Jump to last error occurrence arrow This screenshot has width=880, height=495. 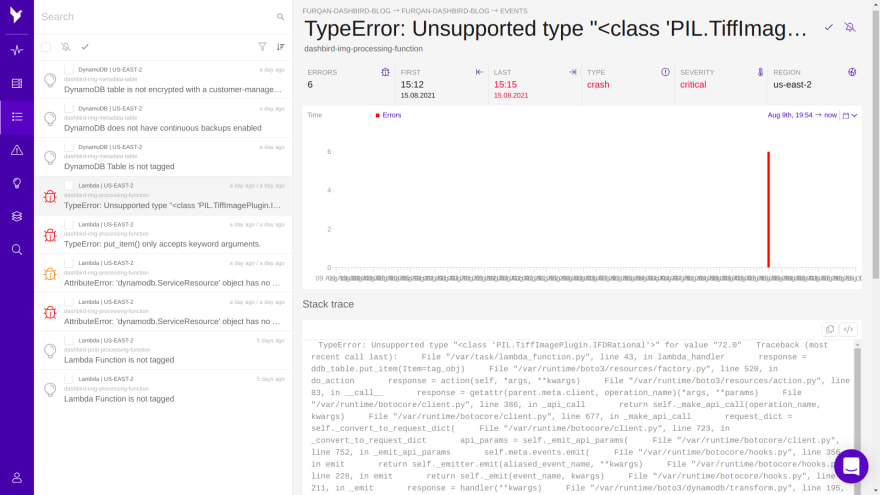(572, 72)
